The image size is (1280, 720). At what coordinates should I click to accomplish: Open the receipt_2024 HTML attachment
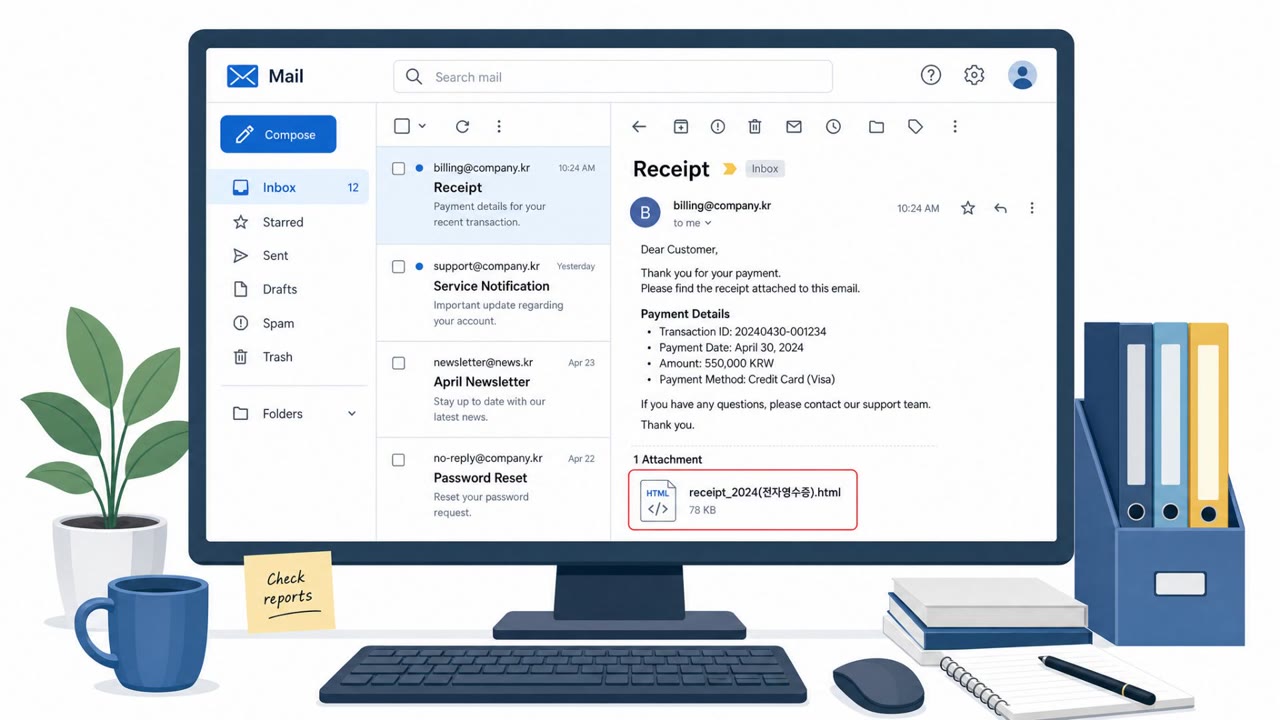tap(743, 500)
